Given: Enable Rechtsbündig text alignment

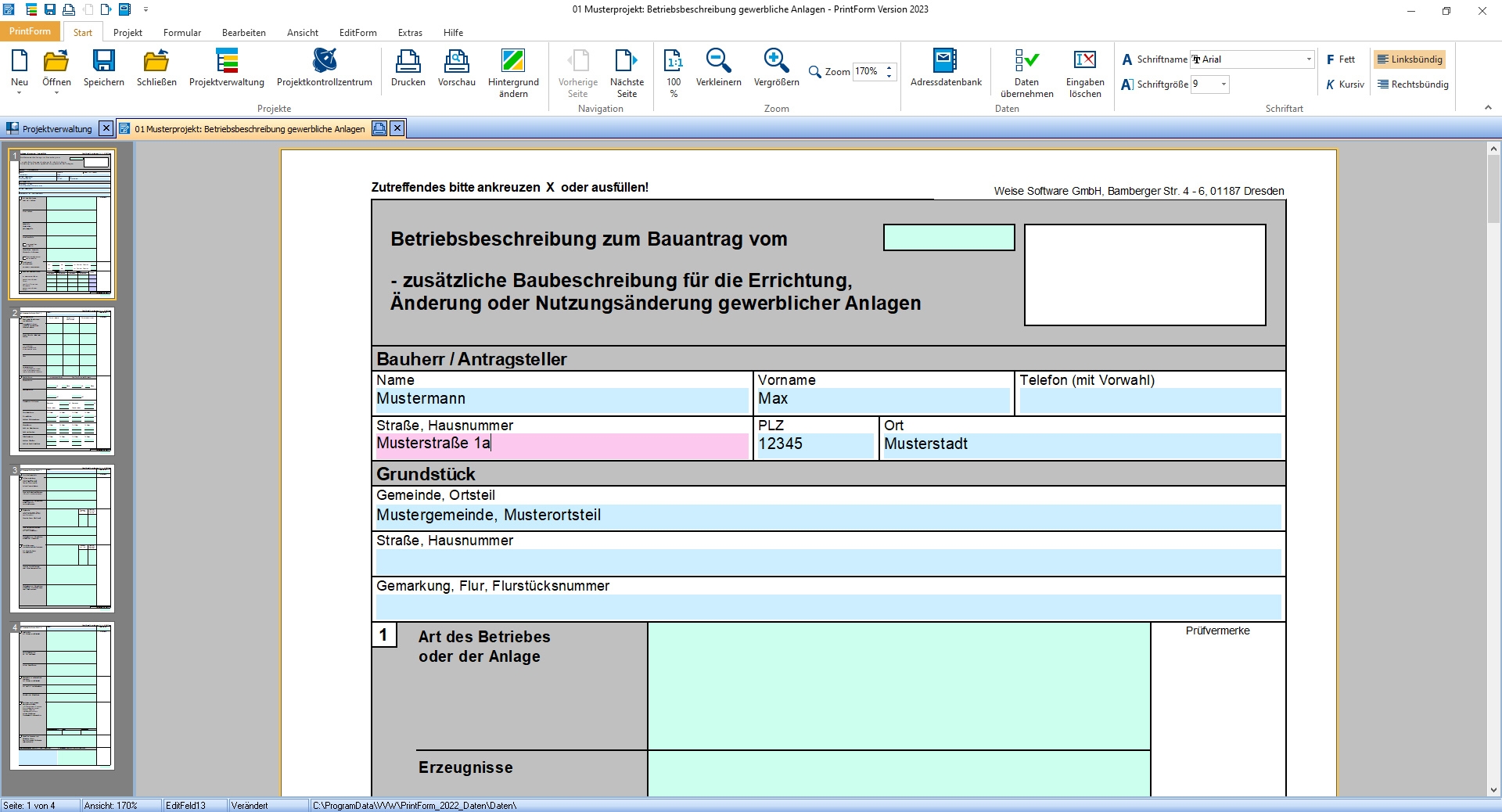Looking at the screenshot, I should pyautogui.click(x=1413, y=84).
